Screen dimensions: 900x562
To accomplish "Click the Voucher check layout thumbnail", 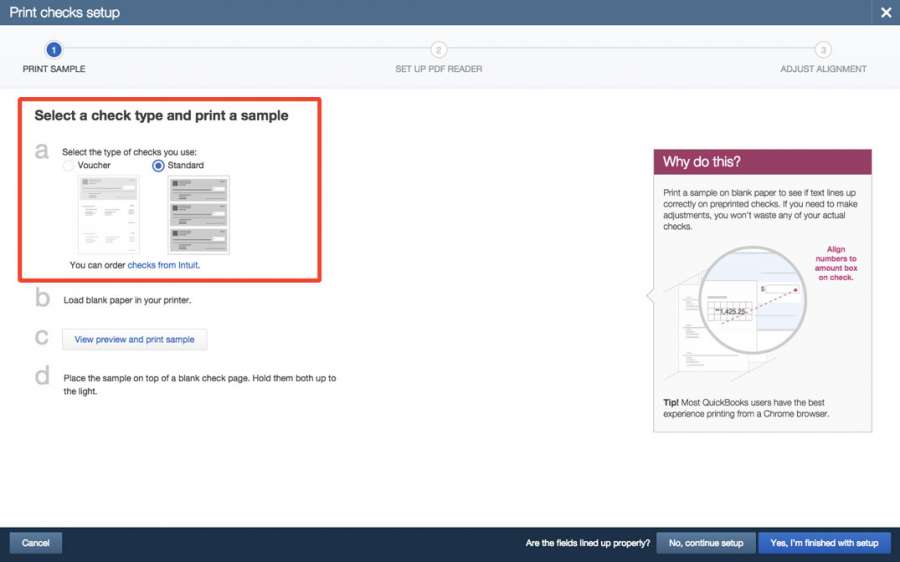I will tap(108, 214).
